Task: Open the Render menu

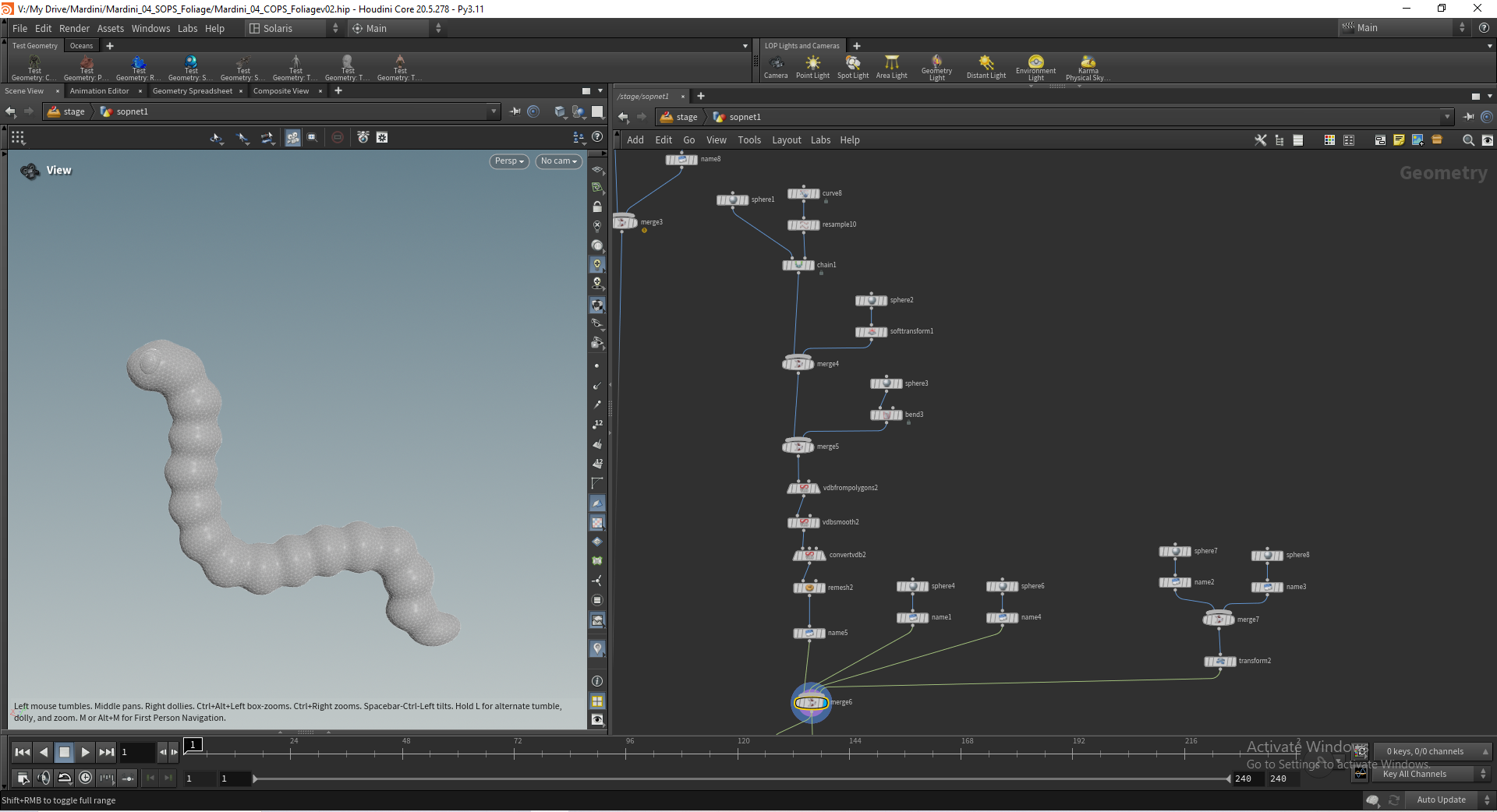Action: coord(74,28)
